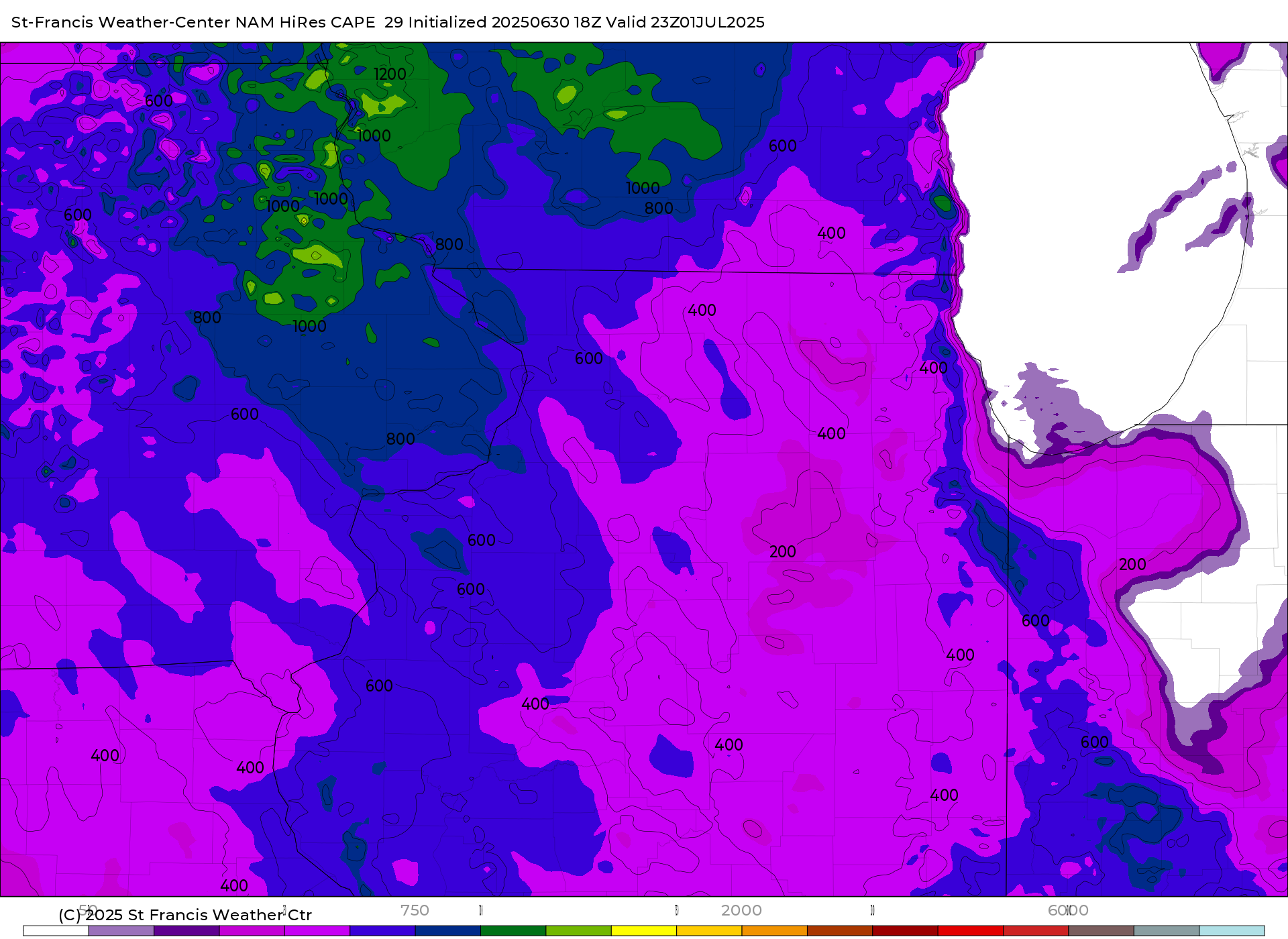The width and height of the screenshot is (1288, 939).
Task: Select the lavender swatch in the color bar
Action: tap(121, 931)
